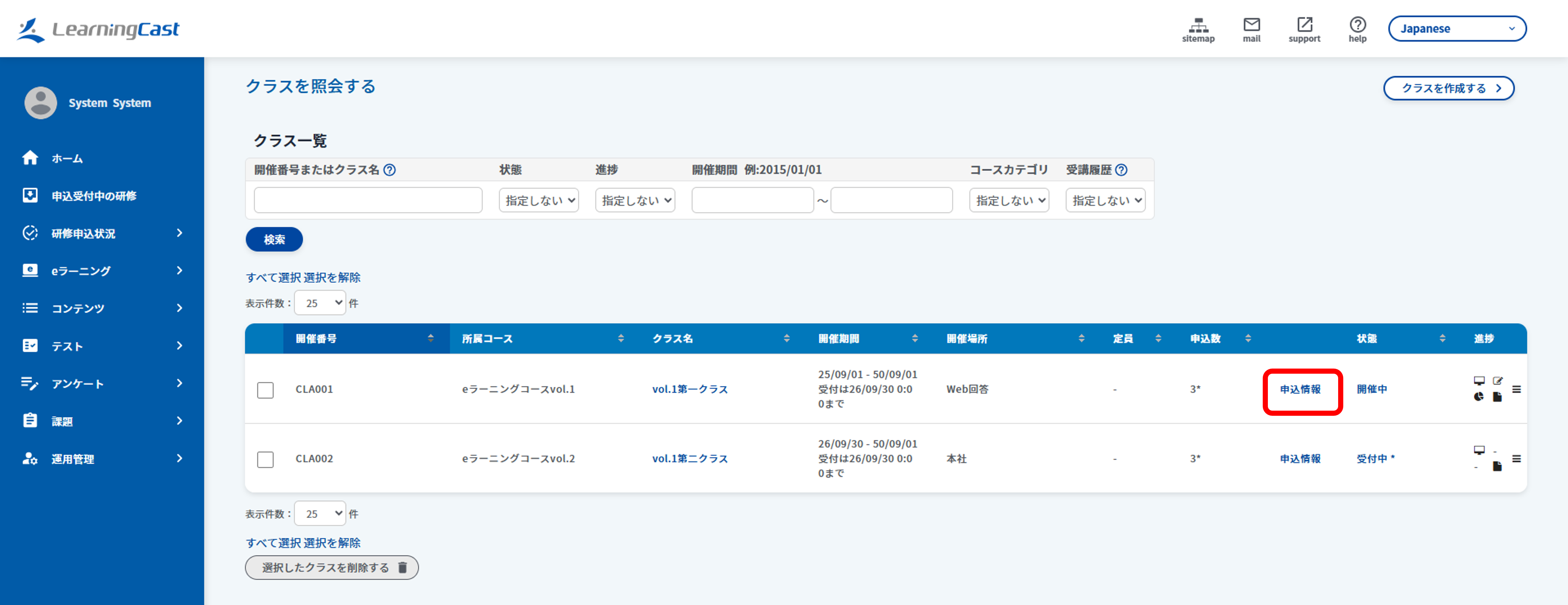Click the pie chart icon for CLA001
The image size is (1568, 605).
1479,397
